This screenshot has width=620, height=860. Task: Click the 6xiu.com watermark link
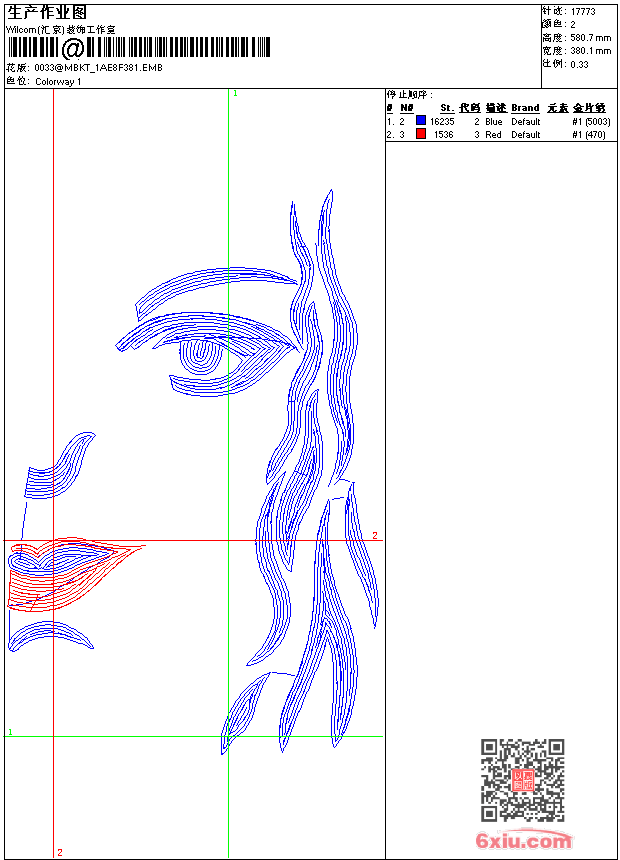[x=524, y=841]
